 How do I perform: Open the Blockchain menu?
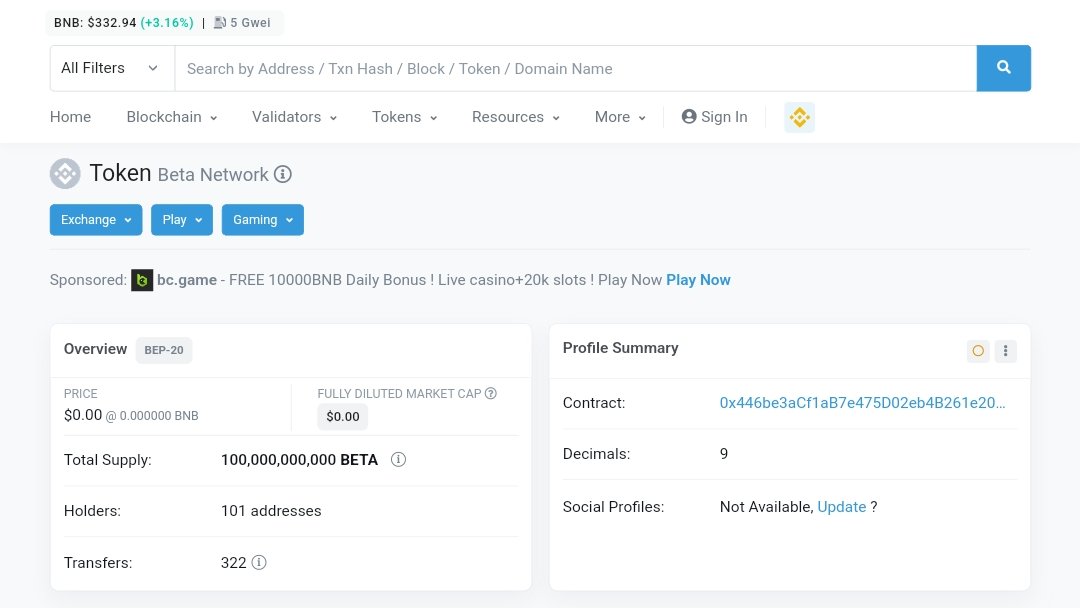(x=171, y=117)
